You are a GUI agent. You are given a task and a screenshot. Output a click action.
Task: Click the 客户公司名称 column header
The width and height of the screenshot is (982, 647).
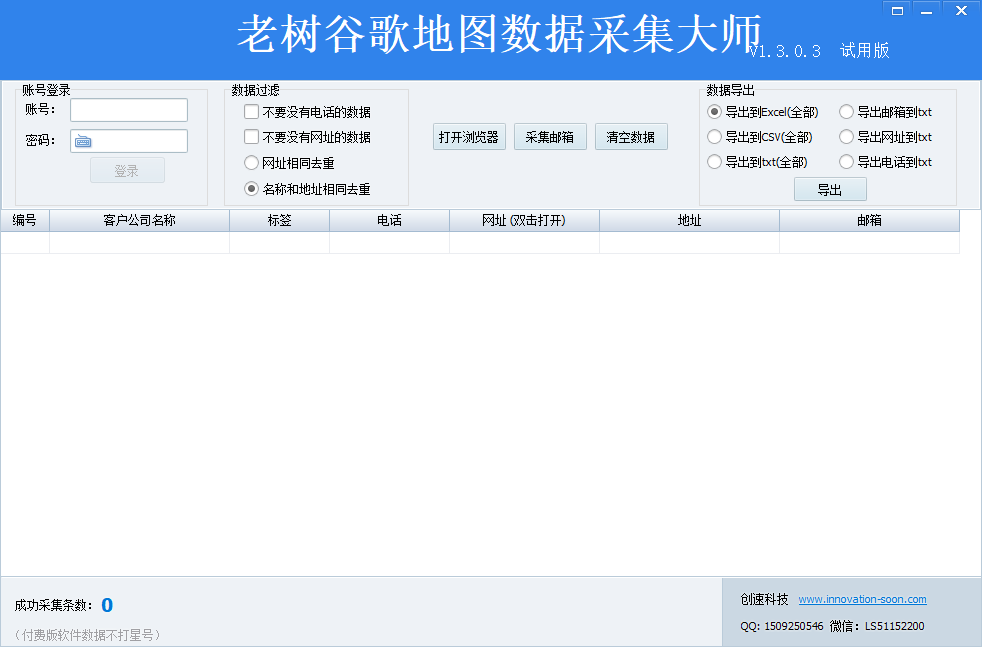139,221
